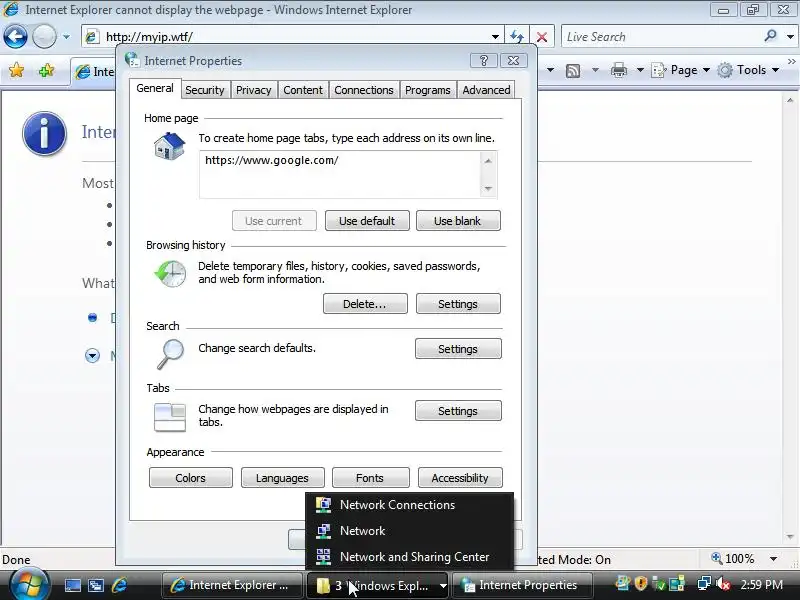
Task: Click the Live Search magnifier icon
Action: (770, 36)
